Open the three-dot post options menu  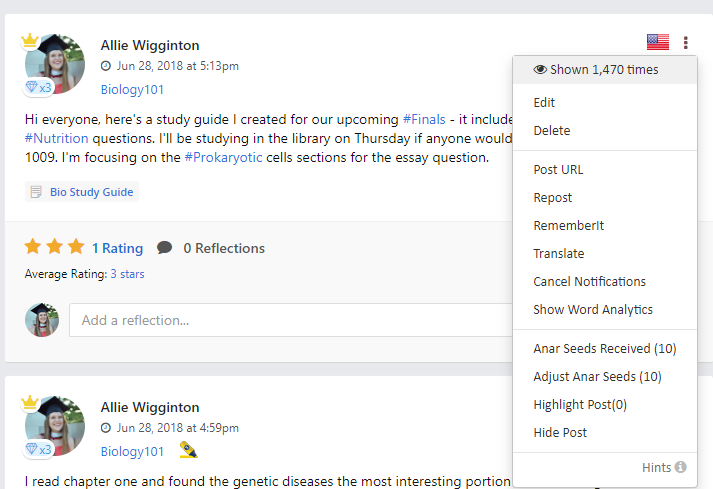685,42
